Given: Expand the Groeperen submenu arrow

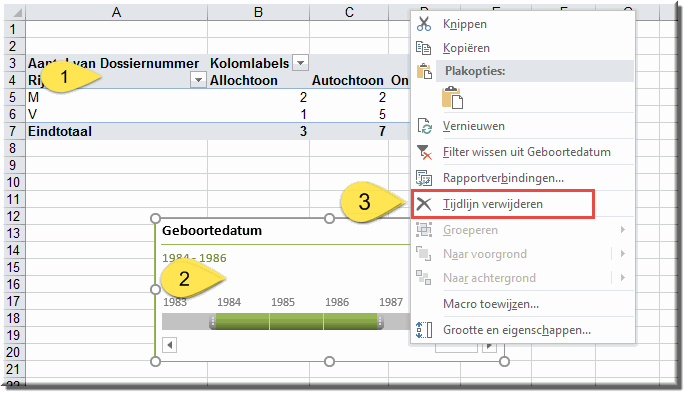Looking at the screenshot, I should (623, 229).
